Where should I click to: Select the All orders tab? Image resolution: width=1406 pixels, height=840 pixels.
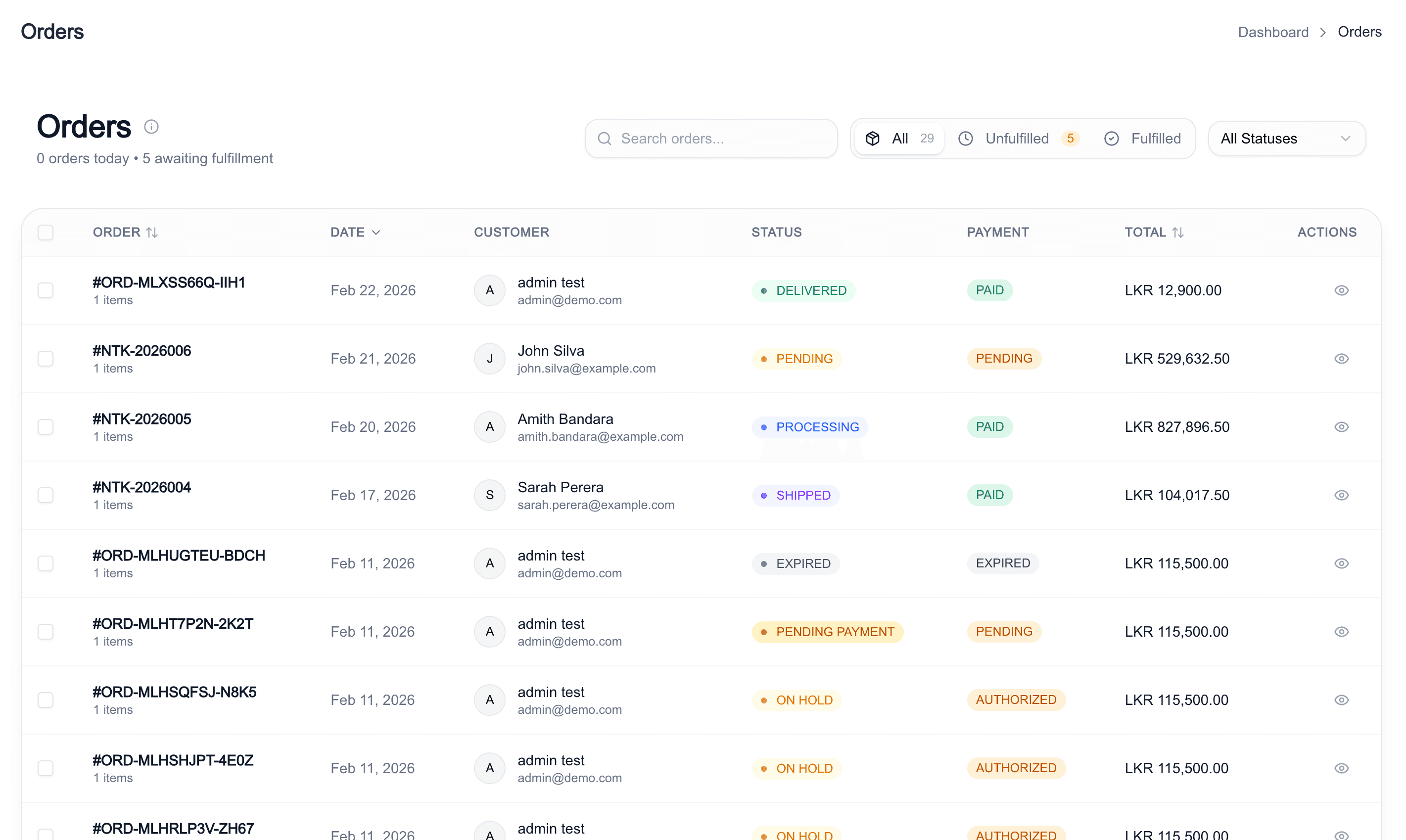899,139
